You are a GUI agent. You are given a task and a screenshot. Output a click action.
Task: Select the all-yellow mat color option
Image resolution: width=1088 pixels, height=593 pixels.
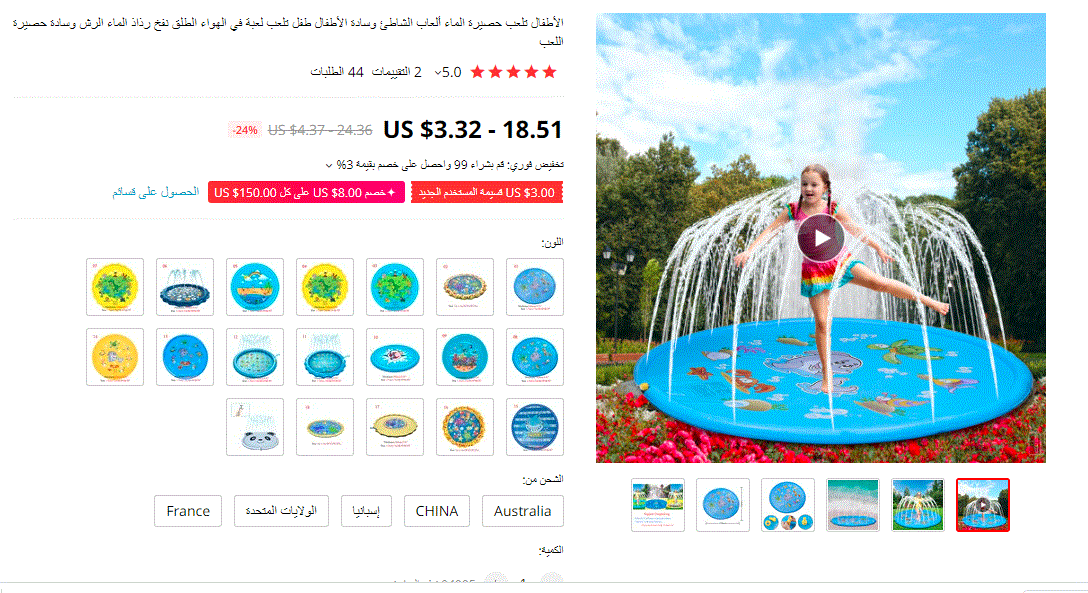pos(114,356)
